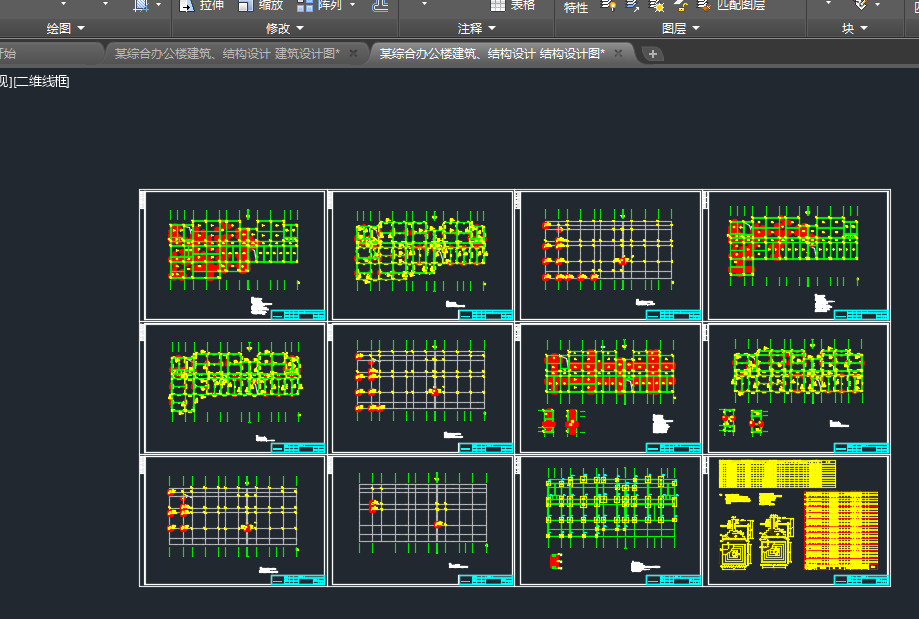Open the Array tool dropdown arrow

click(352, 5)
